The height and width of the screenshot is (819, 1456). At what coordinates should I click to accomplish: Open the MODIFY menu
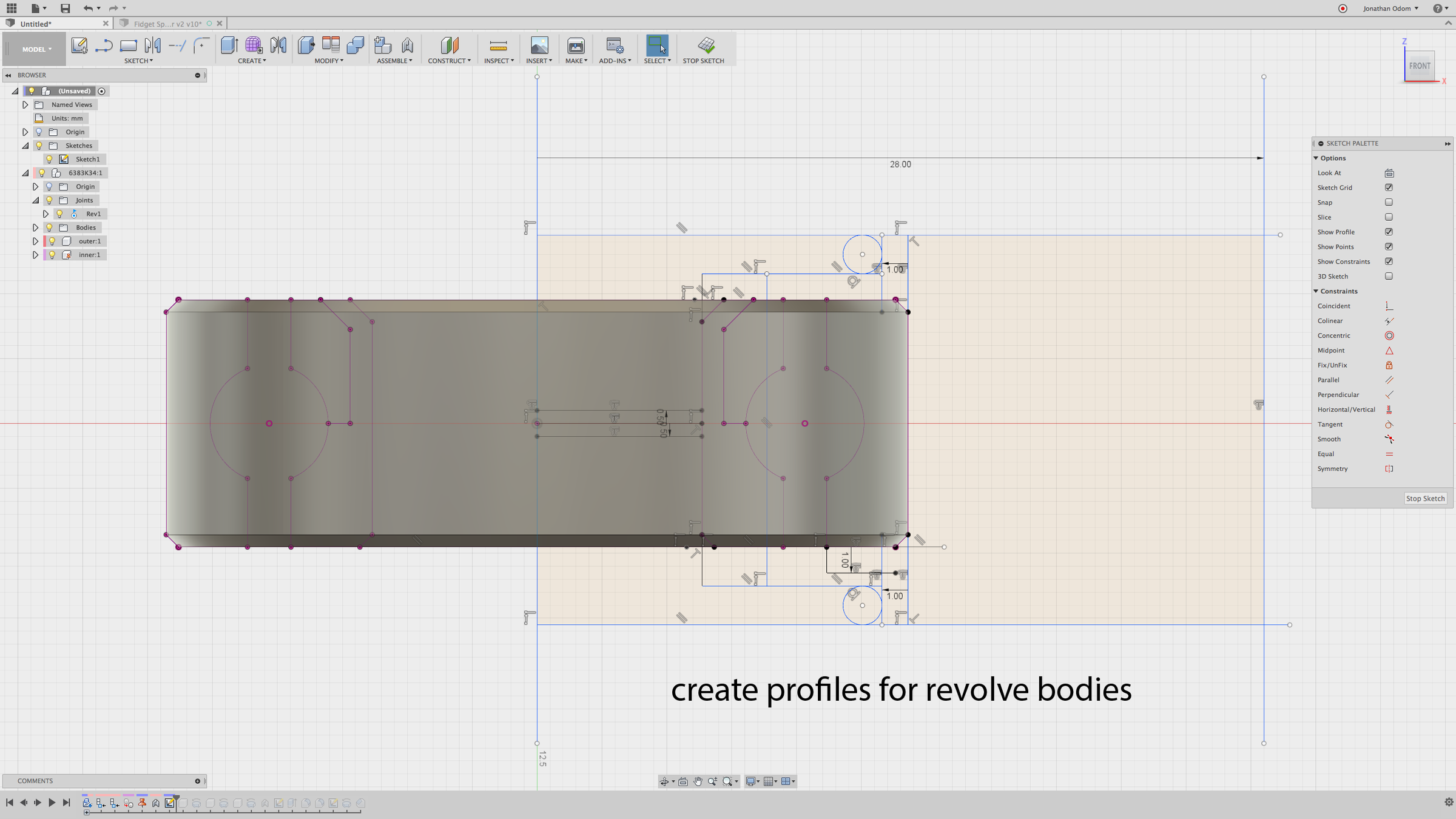point(328,61)
